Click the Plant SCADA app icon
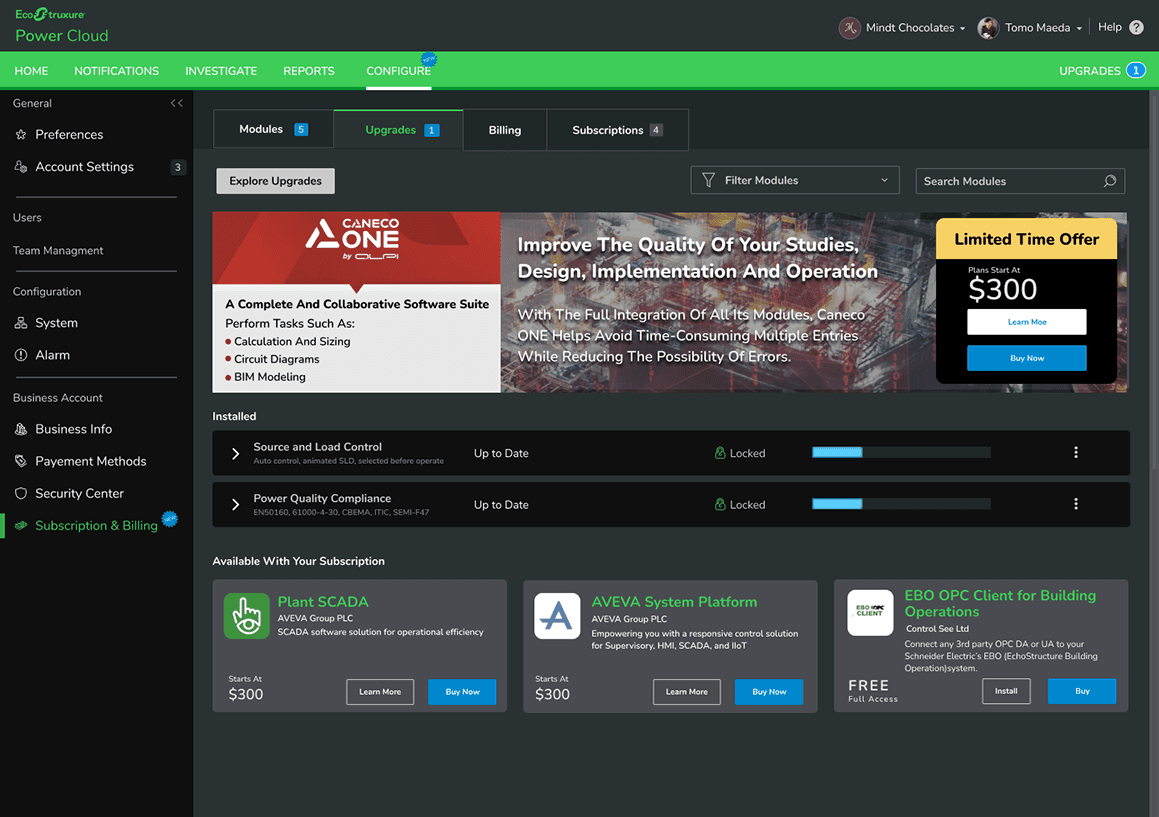This screenshot has height=817, width=1159. tap(247, 616)
